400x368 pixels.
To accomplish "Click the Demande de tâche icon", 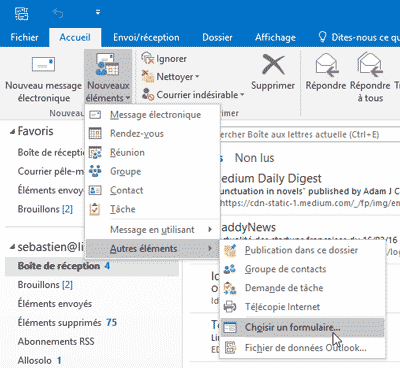I will coord(230,288).
